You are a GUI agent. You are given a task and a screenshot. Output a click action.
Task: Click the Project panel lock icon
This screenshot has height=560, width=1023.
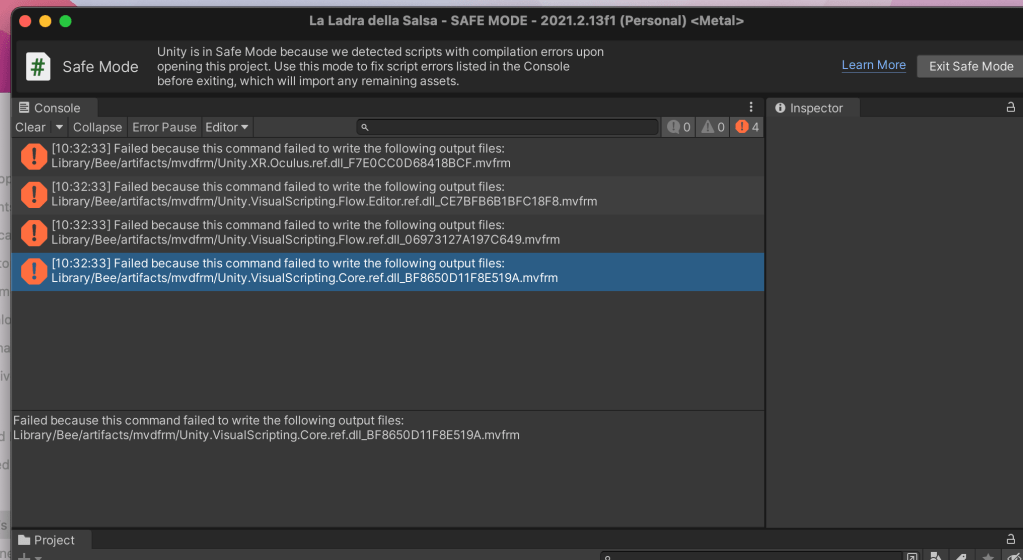[1010, 540]
